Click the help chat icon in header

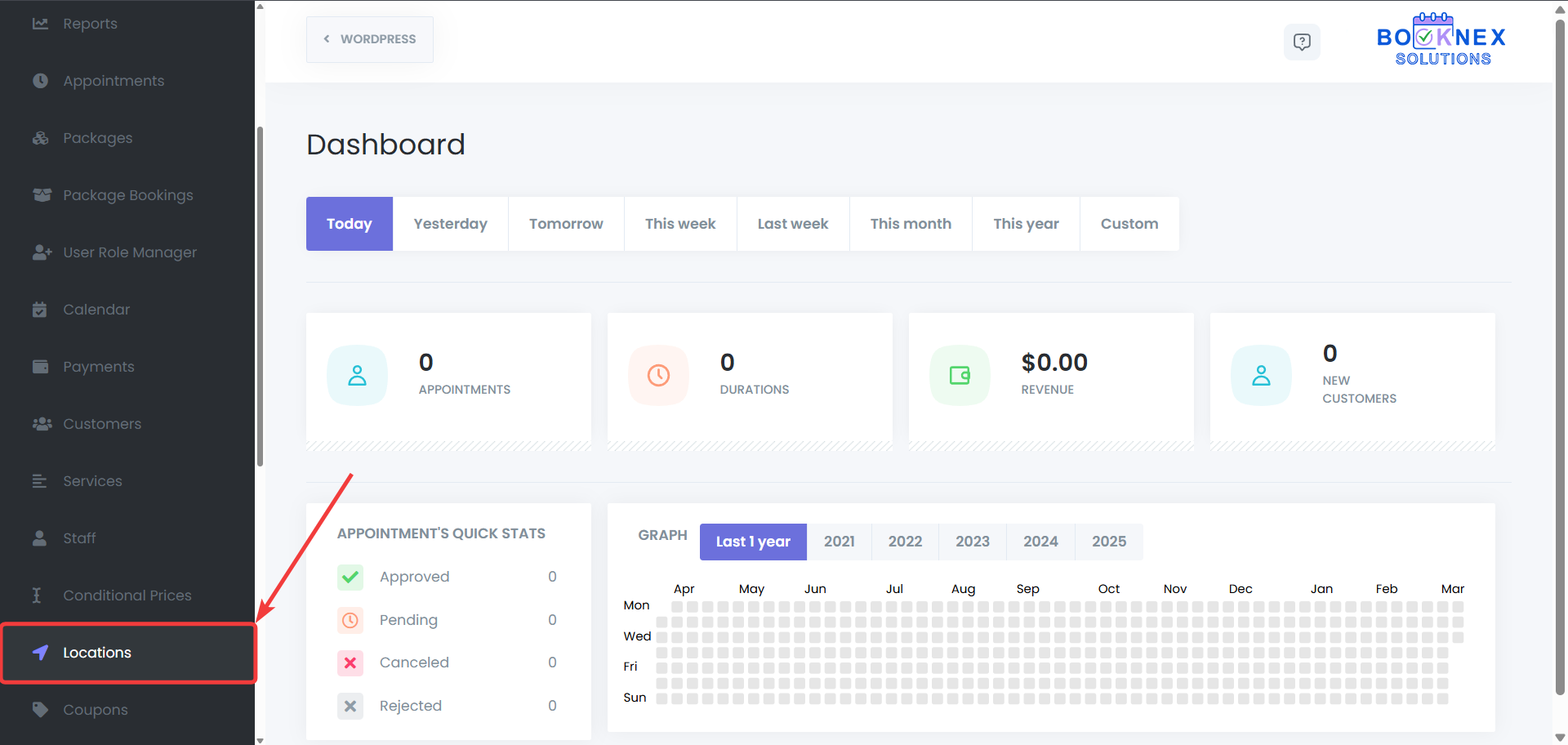click(x=1302, y=42)
